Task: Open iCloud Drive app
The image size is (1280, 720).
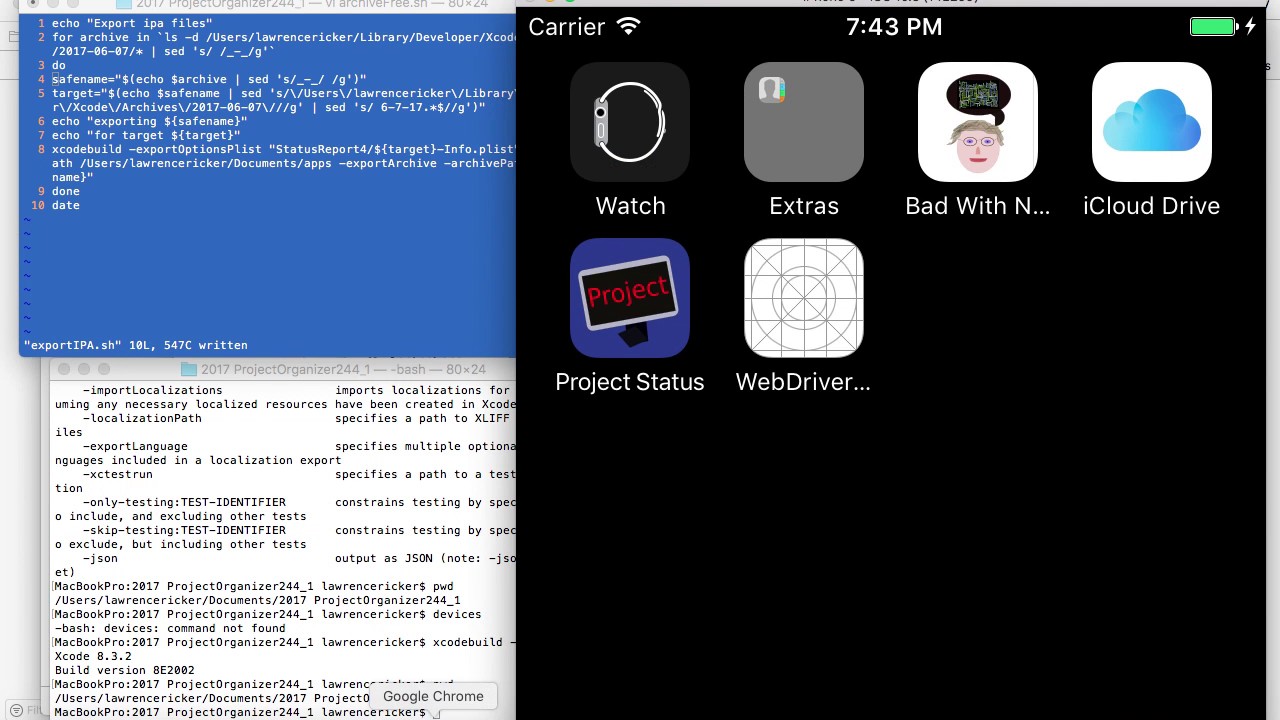Action: [1152, 123]
